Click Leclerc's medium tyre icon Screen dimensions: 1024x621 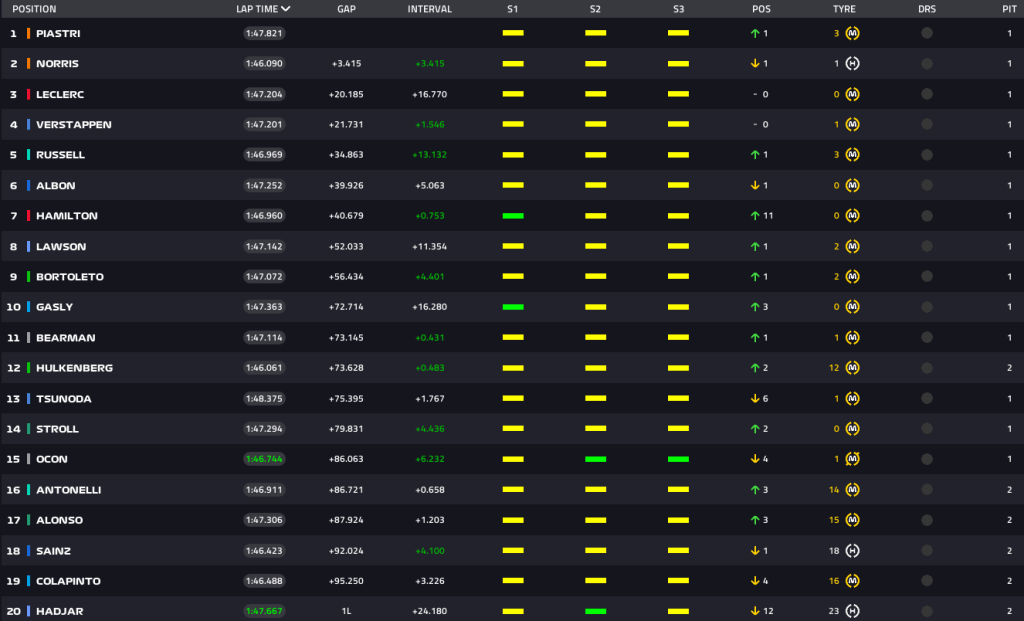[x=852, y=94]
